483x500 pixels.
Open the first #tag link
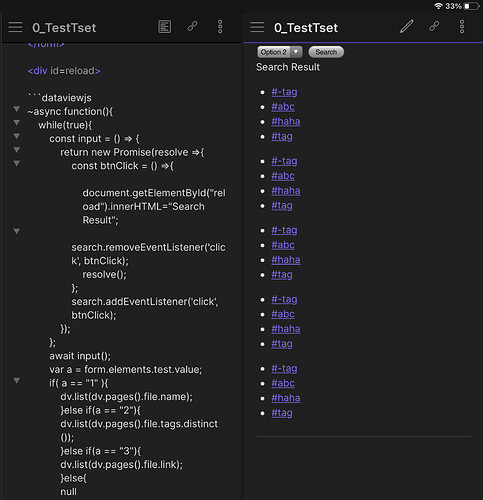(282, 136)
